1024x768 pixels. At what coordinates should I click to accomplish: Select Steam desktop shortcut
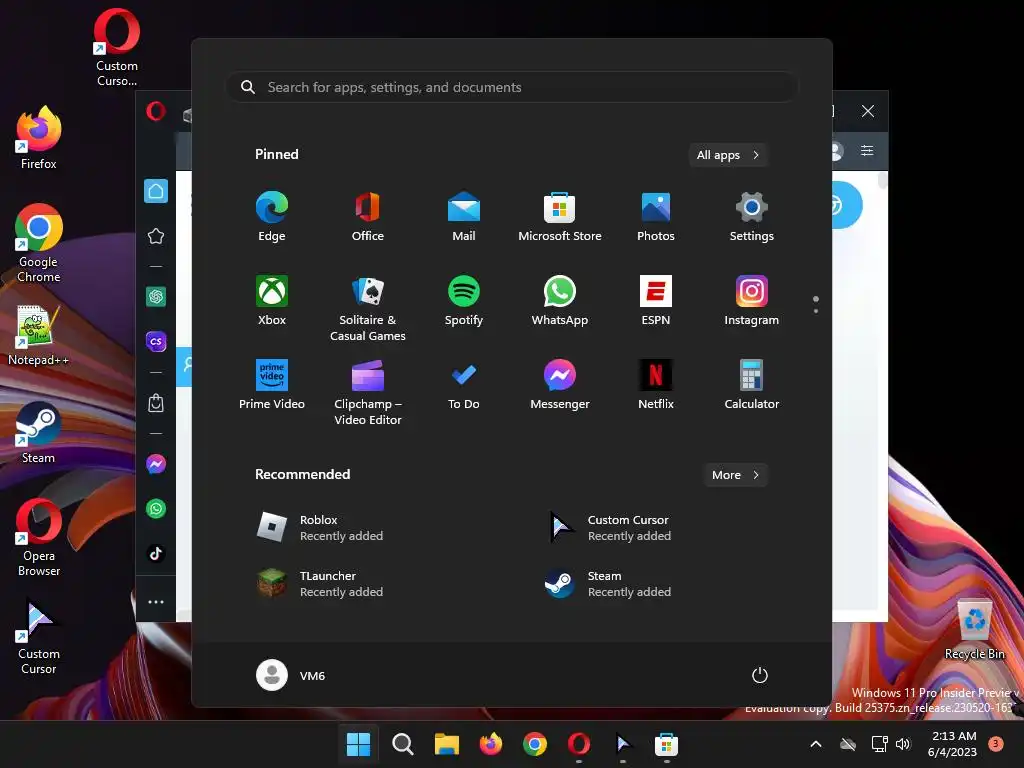click(x=38, y=432)
